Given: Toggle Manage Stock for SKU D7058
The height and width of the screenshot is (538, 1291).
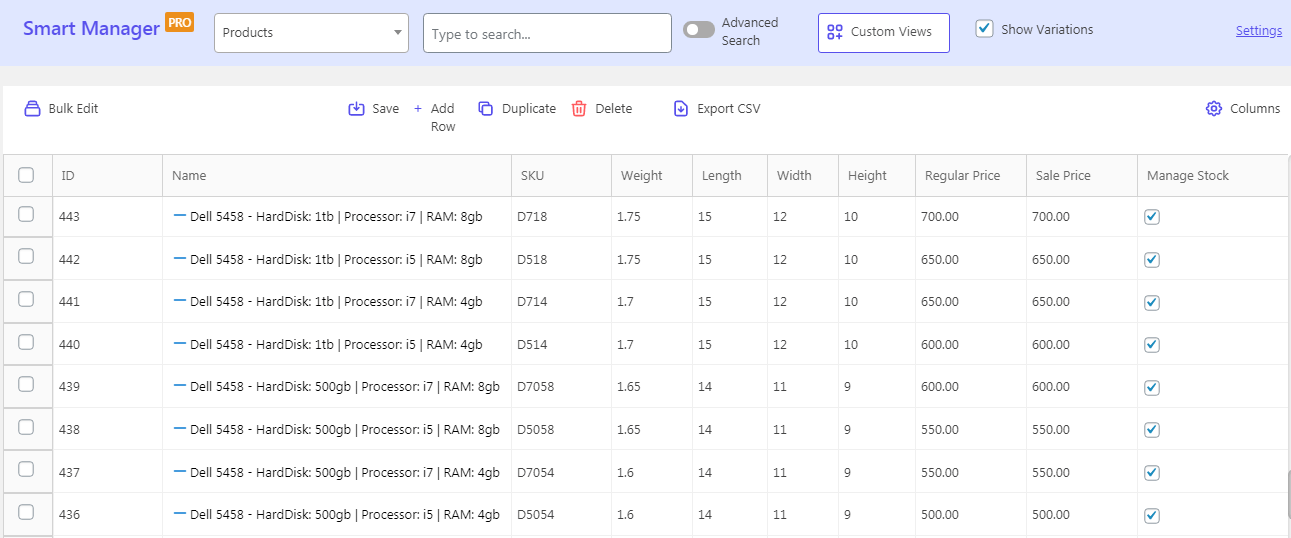Looking at the screenshot, I should tap(1152, 387).
